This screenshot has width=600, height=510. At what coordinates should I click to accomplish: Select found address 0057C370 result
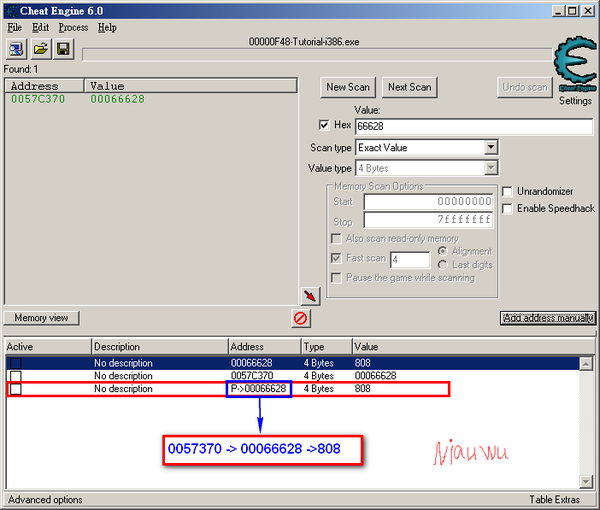[x=38, y=99]
